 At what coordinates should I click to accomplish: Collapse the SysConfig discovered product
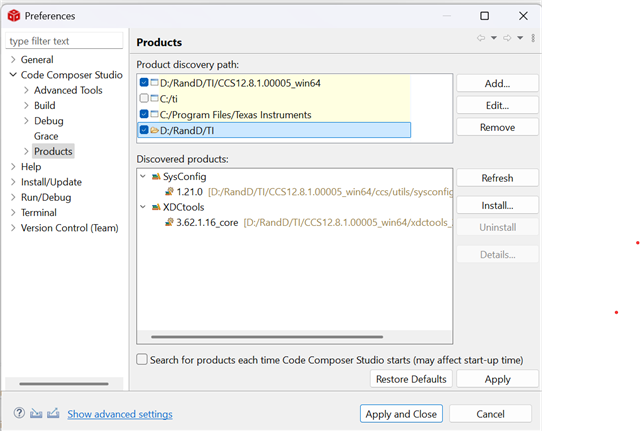pyautogui.click(x=143, y=176)
